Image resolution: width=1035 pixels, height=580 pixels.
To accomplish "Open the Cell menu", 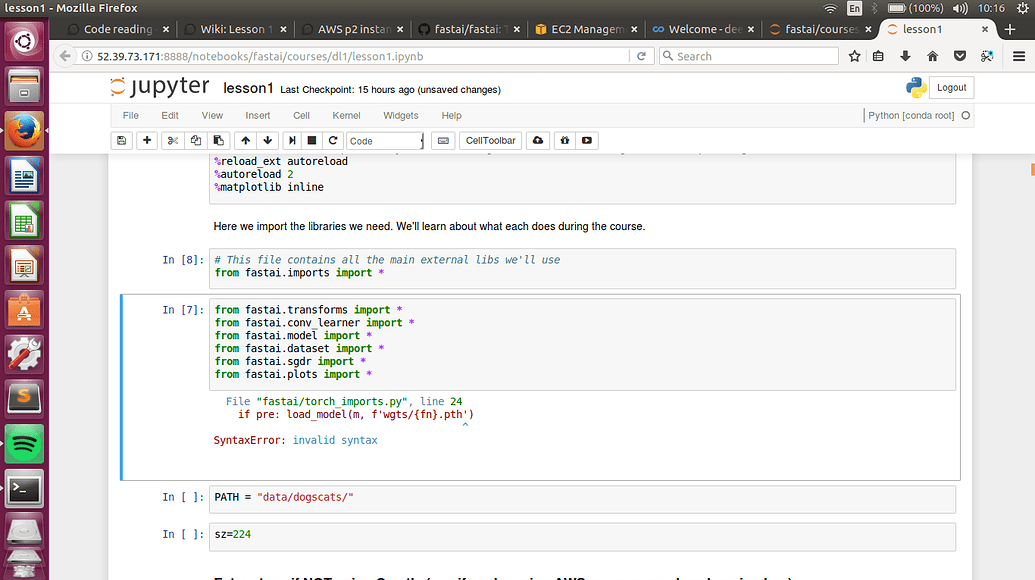I will click(301, 116).
